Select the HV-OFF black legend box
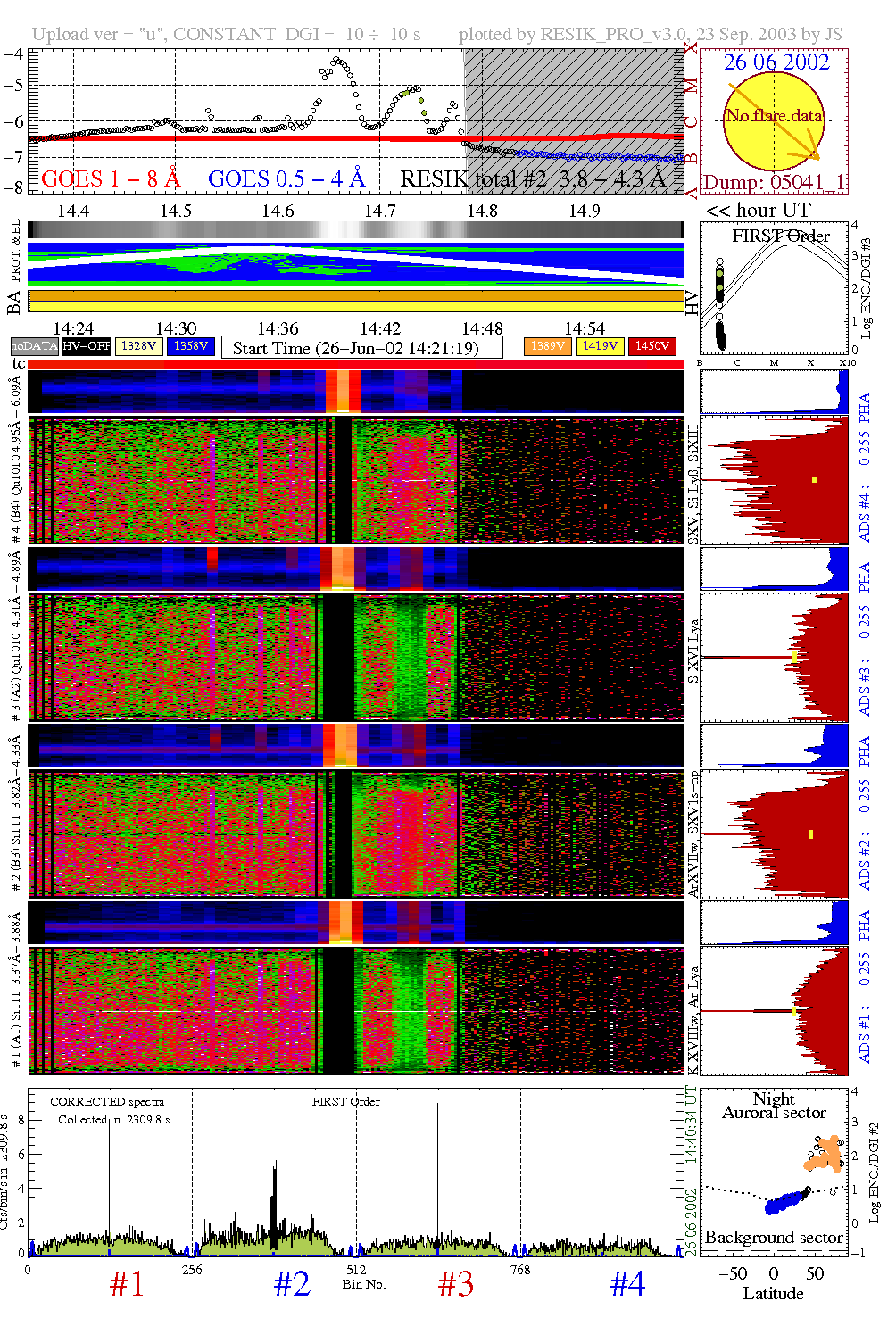 point(87,346)
